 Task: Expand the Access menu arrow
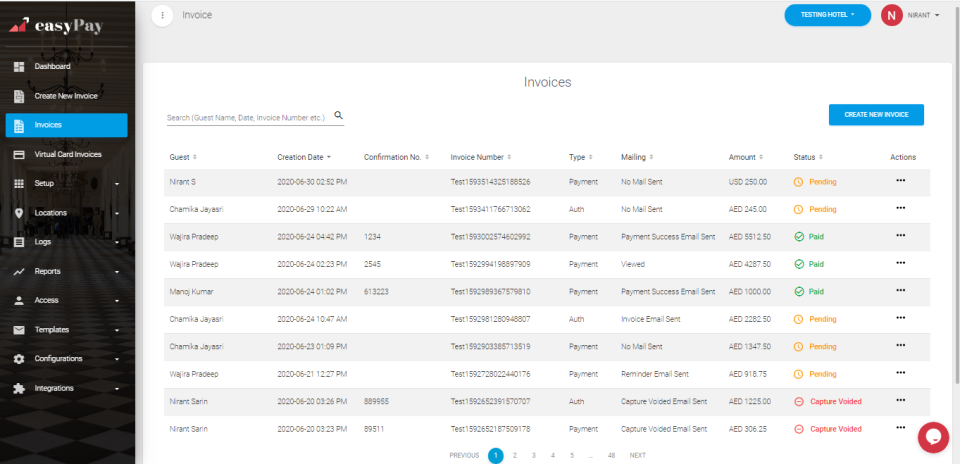117,301
